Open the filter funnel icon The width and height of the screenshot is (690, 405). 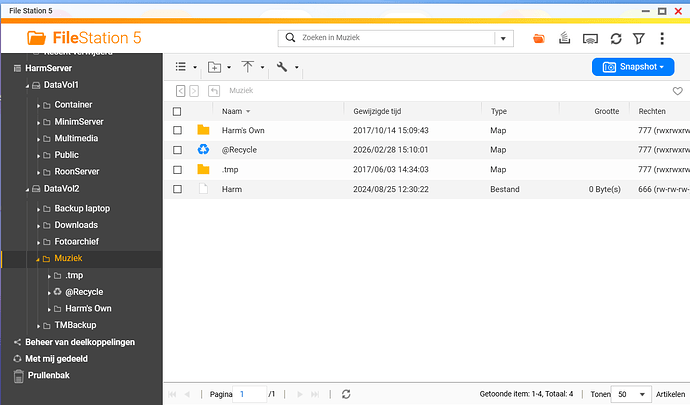(x=639, y=39)
